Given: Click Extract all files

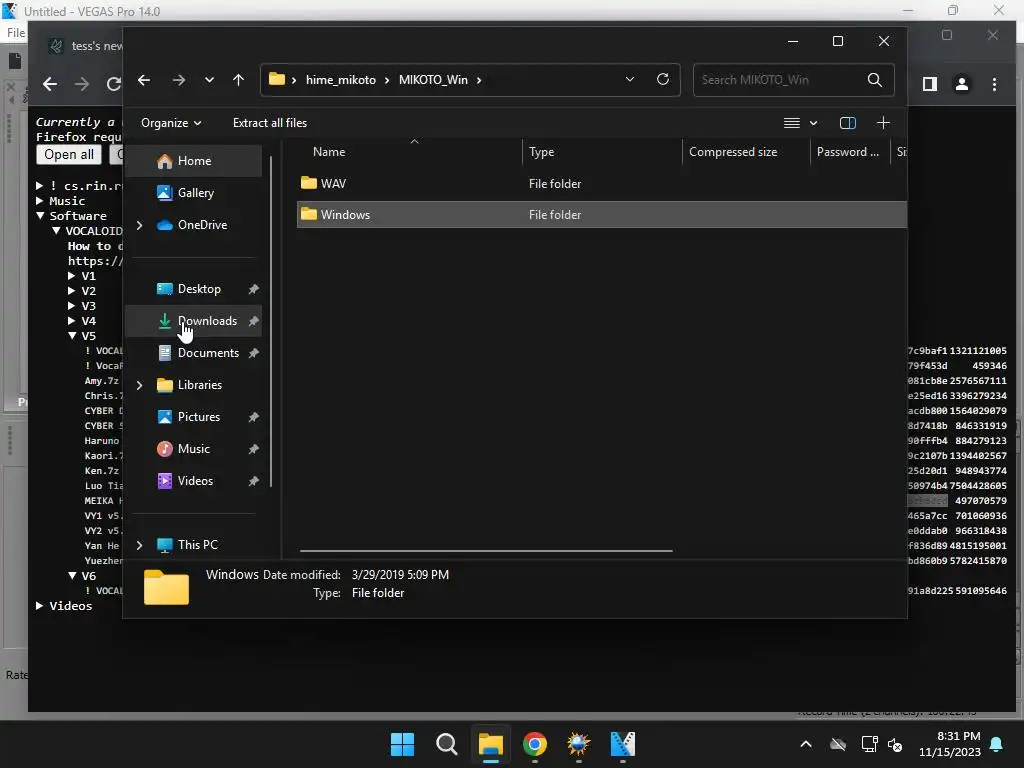Looking at the screenshot, I should click(270, 123).
